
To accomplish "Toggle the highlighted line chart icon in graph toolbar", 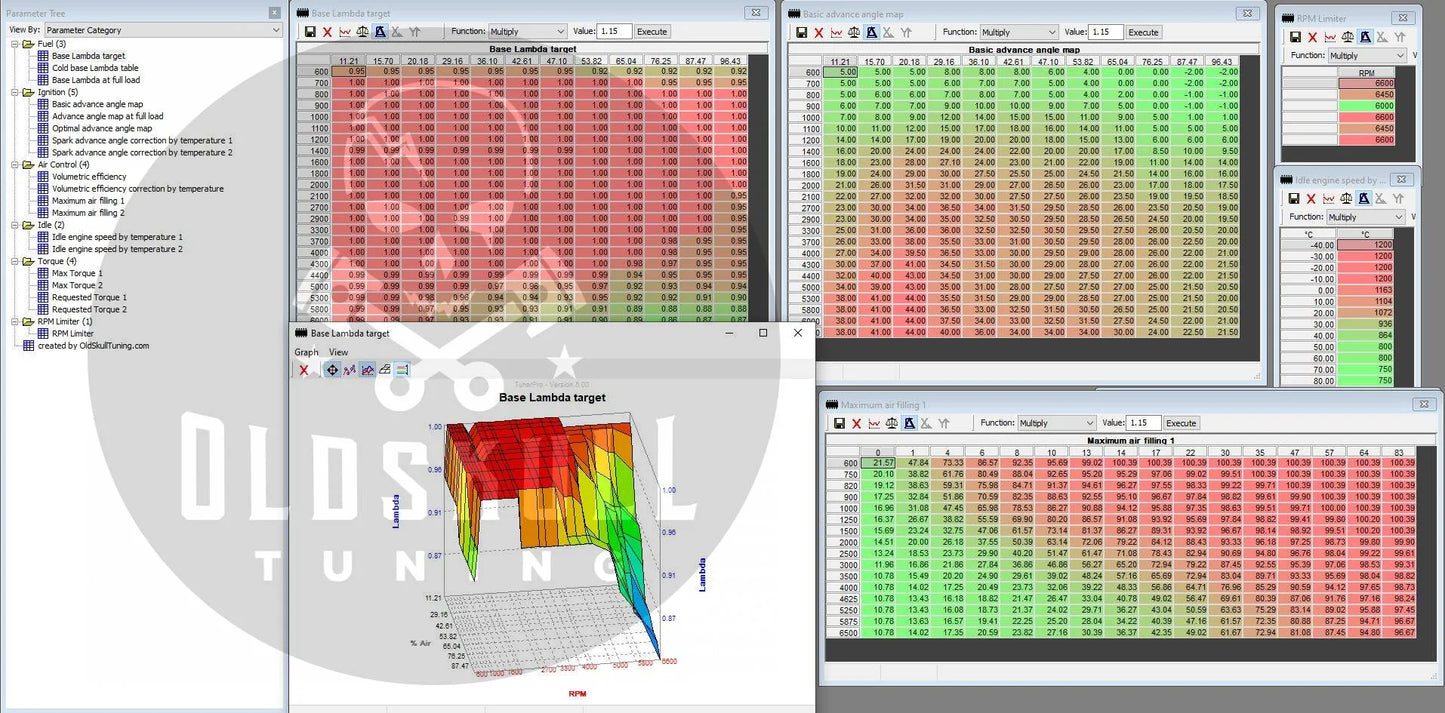I will point(368,370).
